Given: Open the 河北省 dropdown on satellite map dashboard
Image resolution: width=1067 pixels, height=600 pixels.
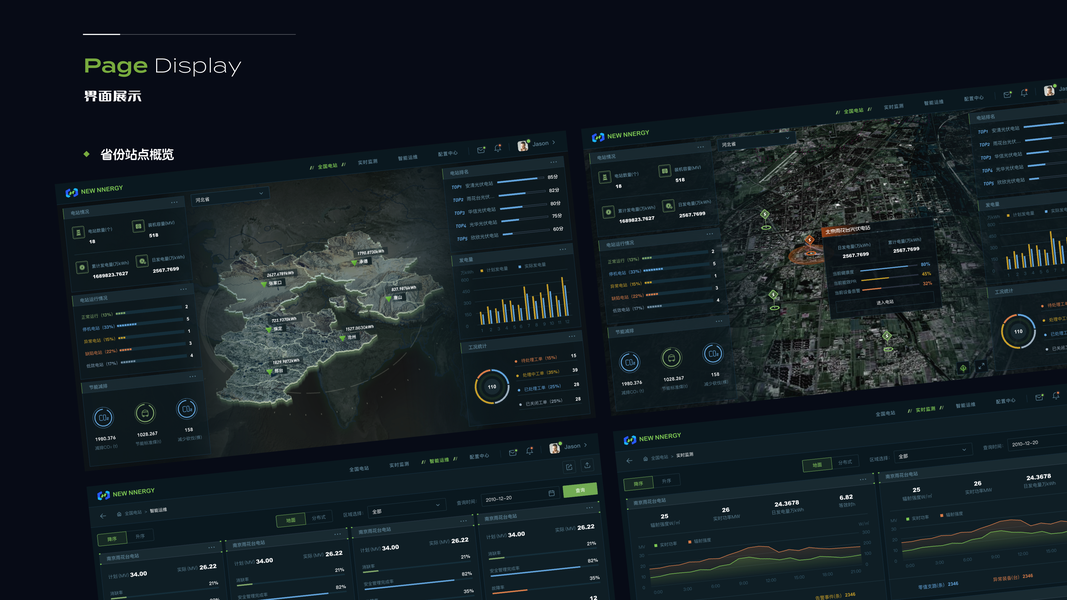Looking at the screenshot, I should click(x=756, y=141).
